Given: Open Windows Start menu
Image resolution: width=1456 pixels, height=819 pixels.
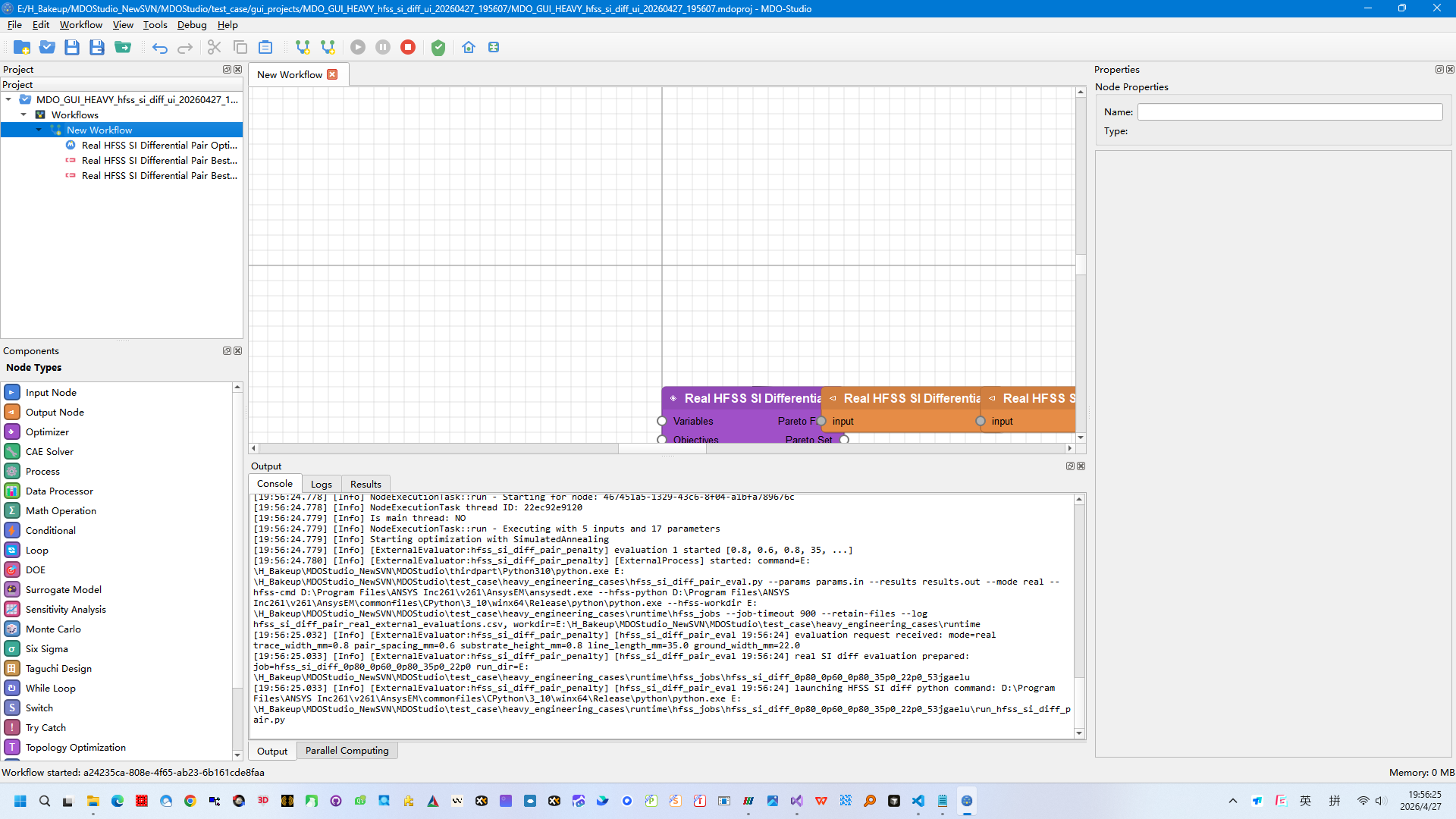Looking at the screenshot, I should 20,801.
